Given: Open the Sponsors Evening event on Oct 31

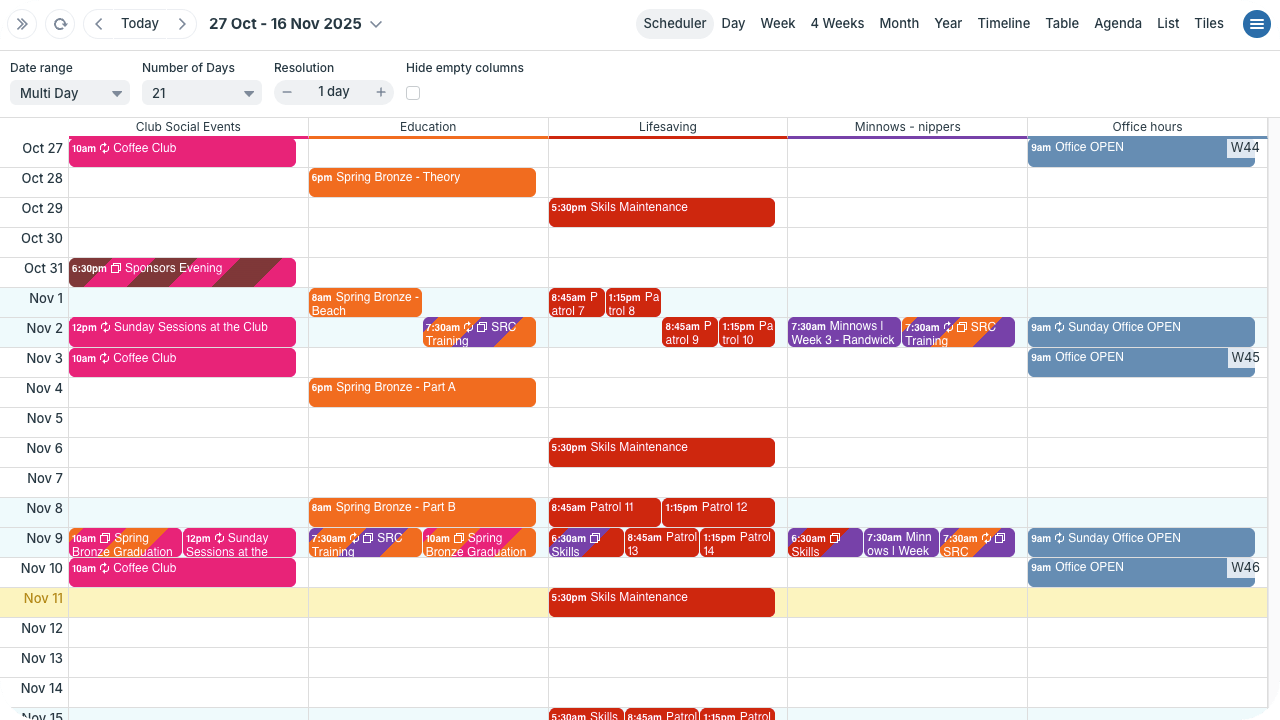Looking at the screenshot, I should coord(182,272).
